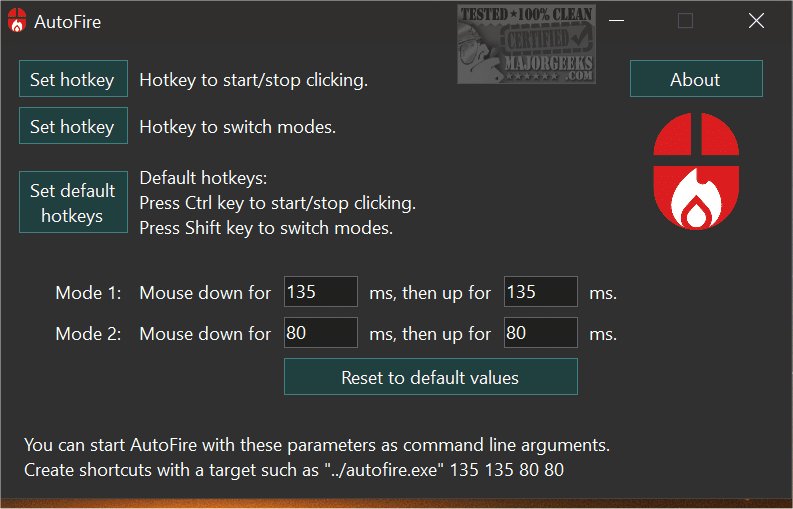This screenshot has width=793, height=509.
Task: Focus Mode 2 mouse up duration field
Action: click(540, 333)
